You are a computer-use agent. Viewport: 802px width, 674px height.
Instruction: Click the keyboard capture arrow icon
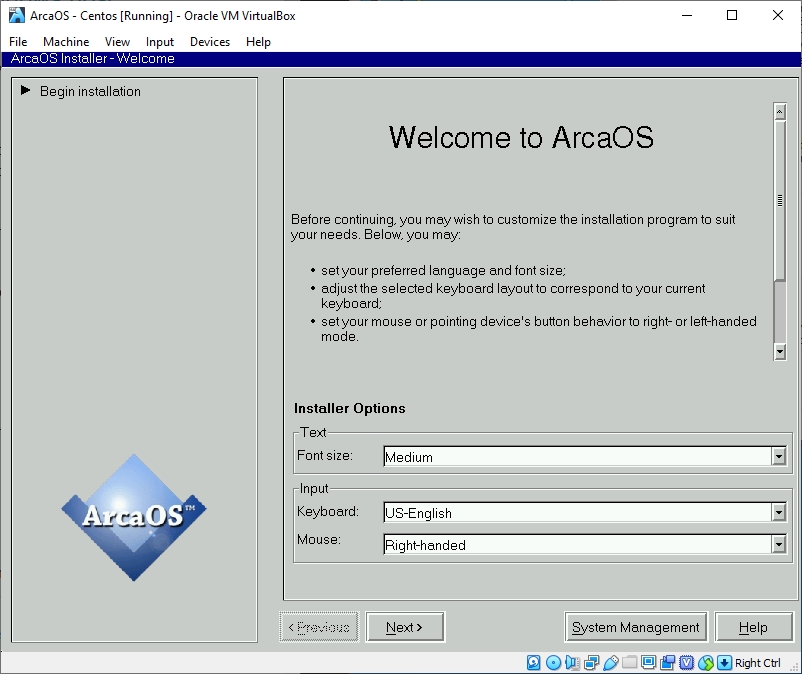pyautogui.click(x=724, y=663)
